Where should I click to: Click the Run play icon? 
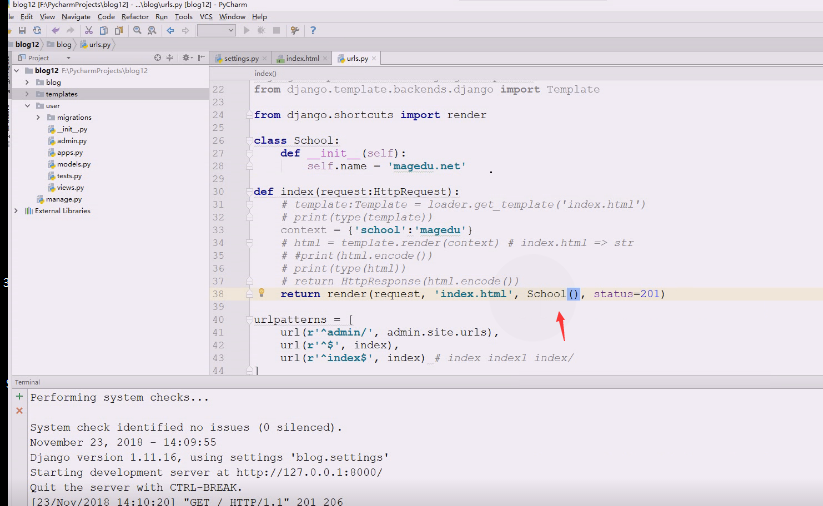point(246,30)
